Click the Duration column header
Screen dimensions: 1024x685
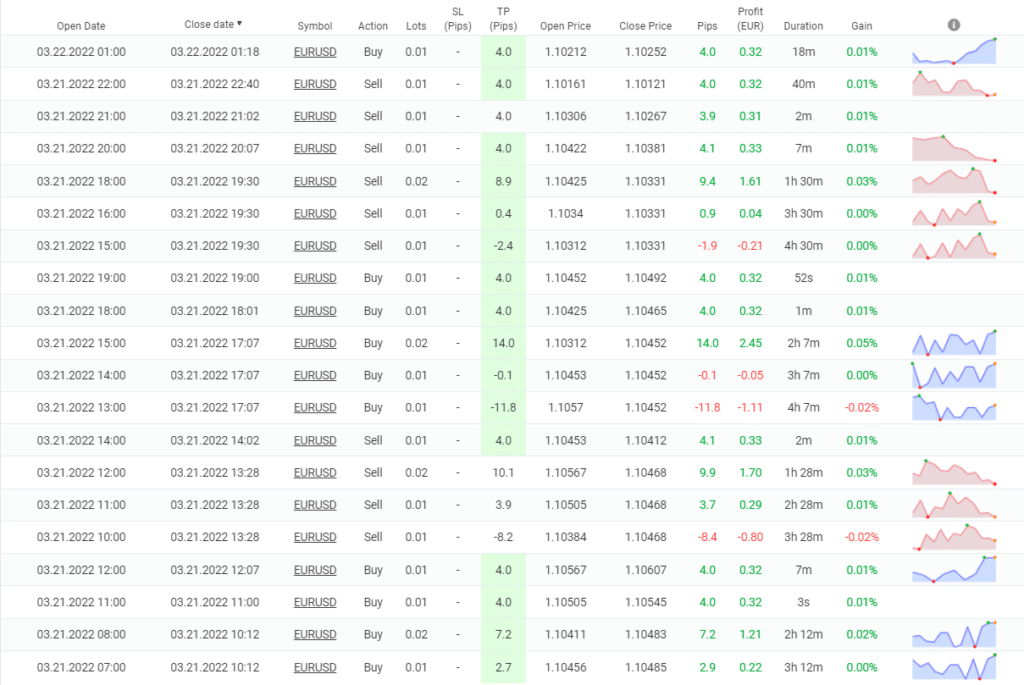[803, 26]
